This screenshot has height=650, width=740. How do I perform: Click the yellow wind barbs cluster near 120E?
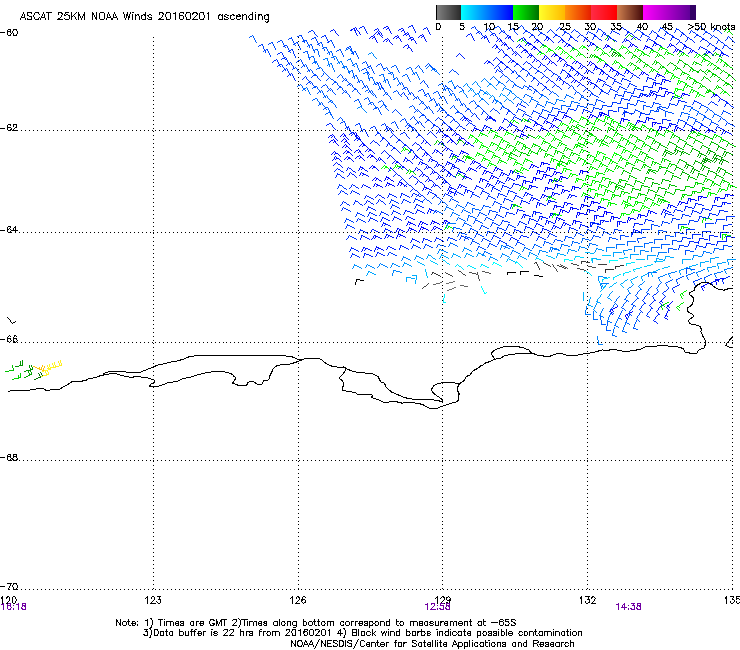point(50,367)
